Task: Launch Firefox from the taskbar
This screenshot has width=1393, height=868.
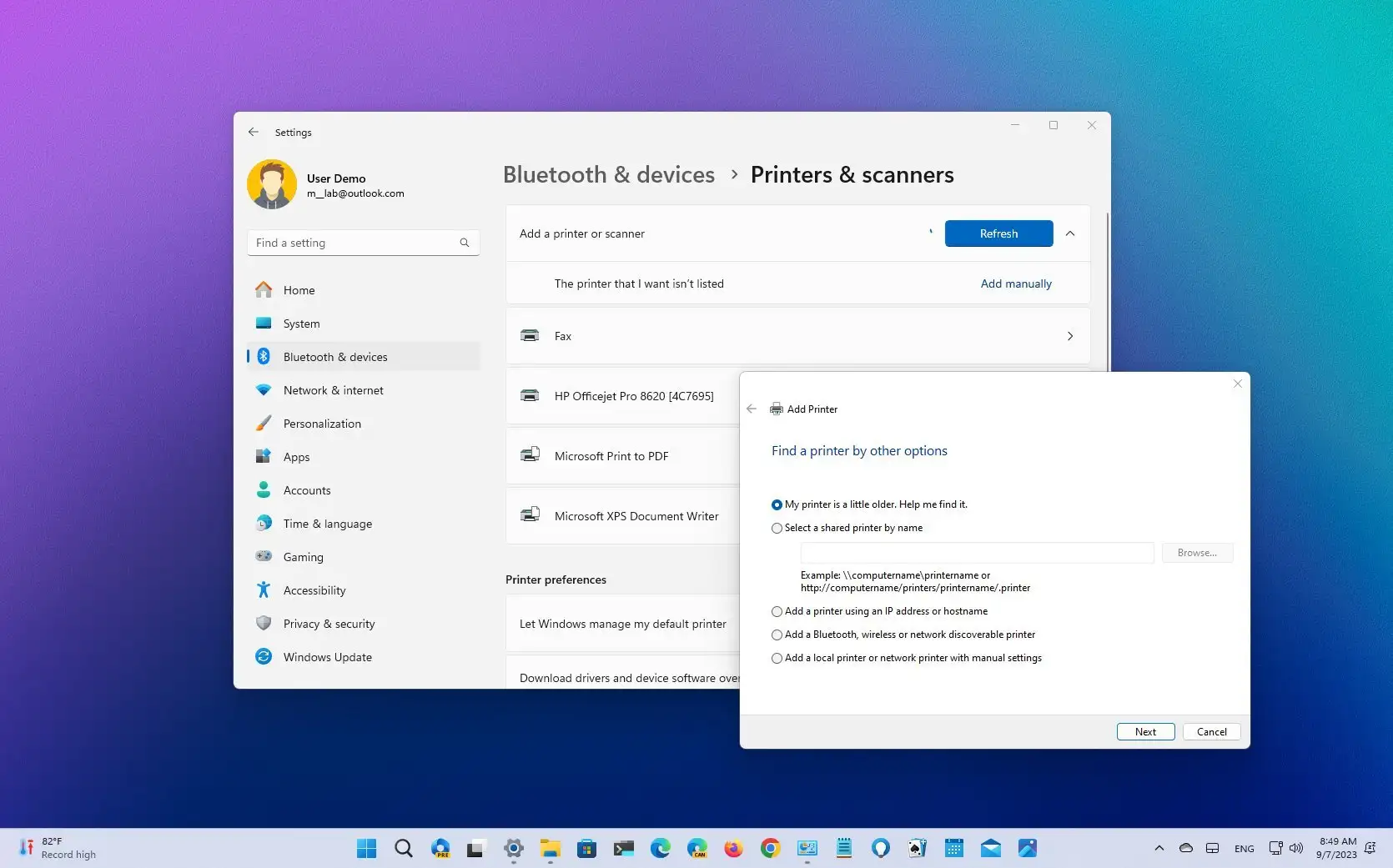Action: click(x=734, y=848)
